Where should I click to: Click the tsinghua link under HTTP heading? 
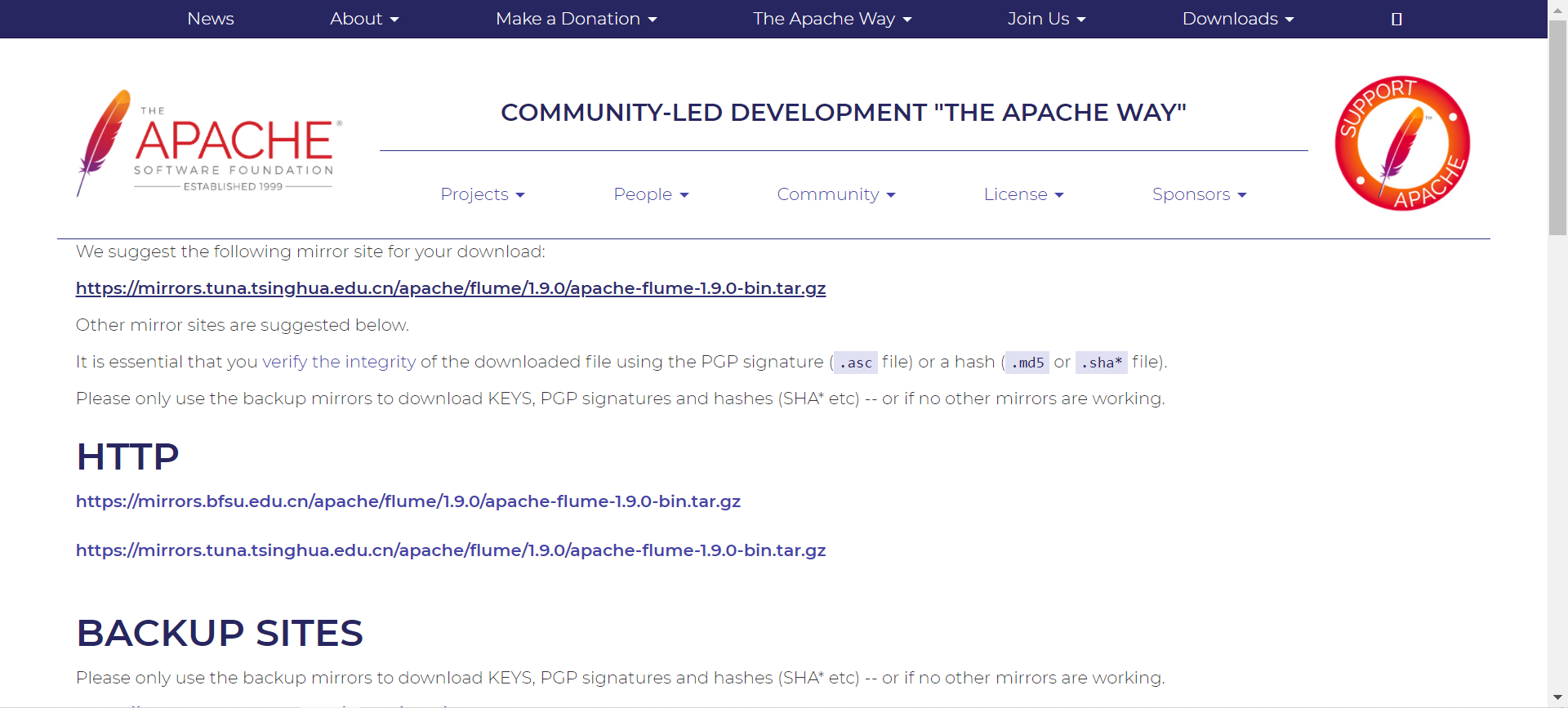click(451, 550)
